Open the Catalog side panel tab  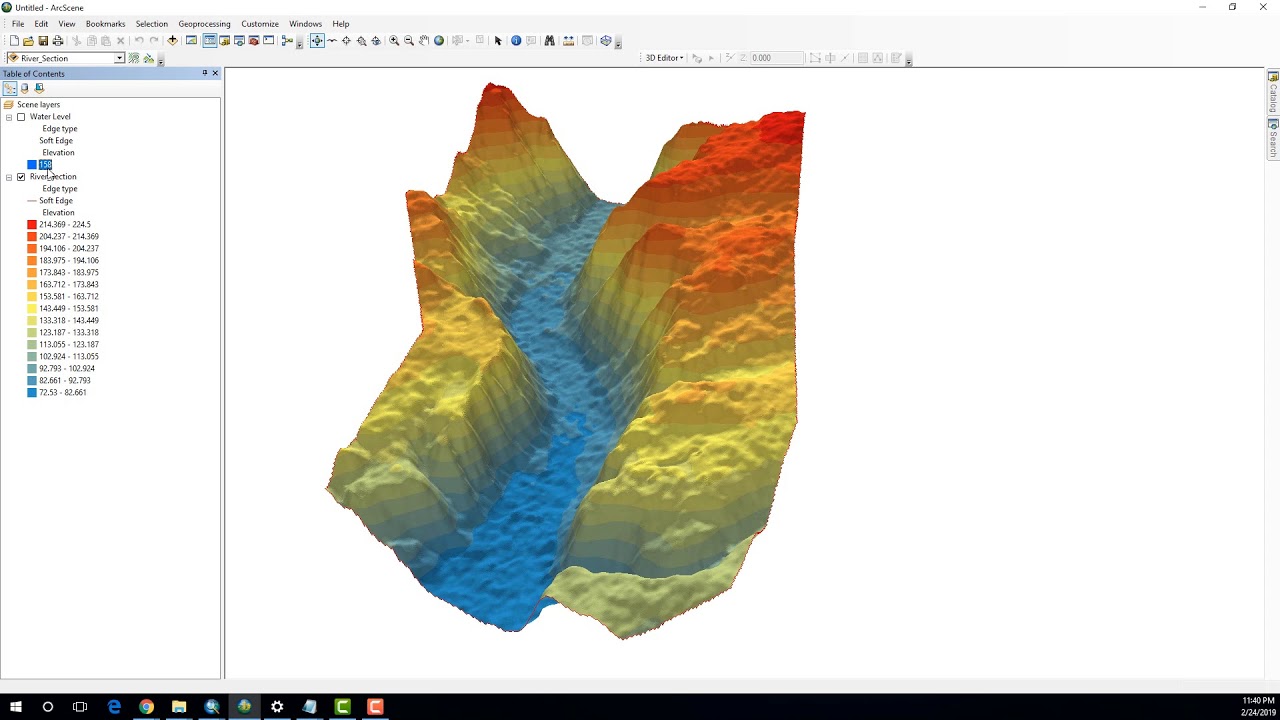[1273, 92]
